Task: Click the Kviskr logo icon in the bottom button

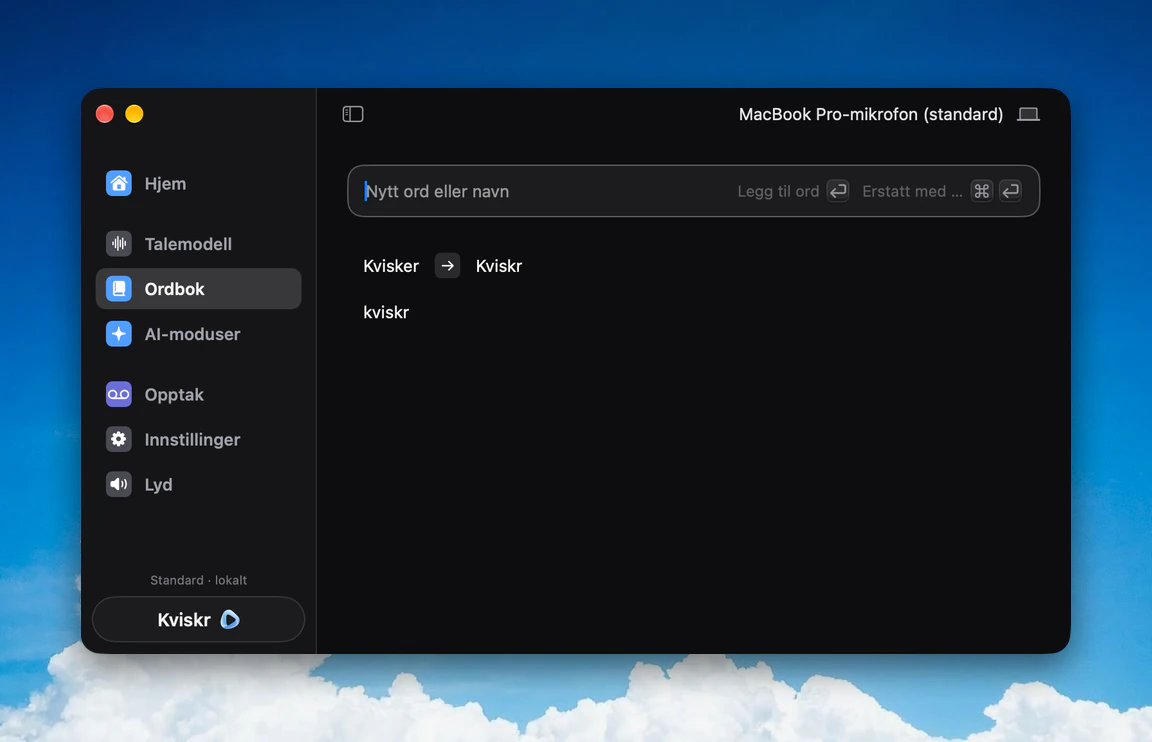Action: tap(230, 619)
